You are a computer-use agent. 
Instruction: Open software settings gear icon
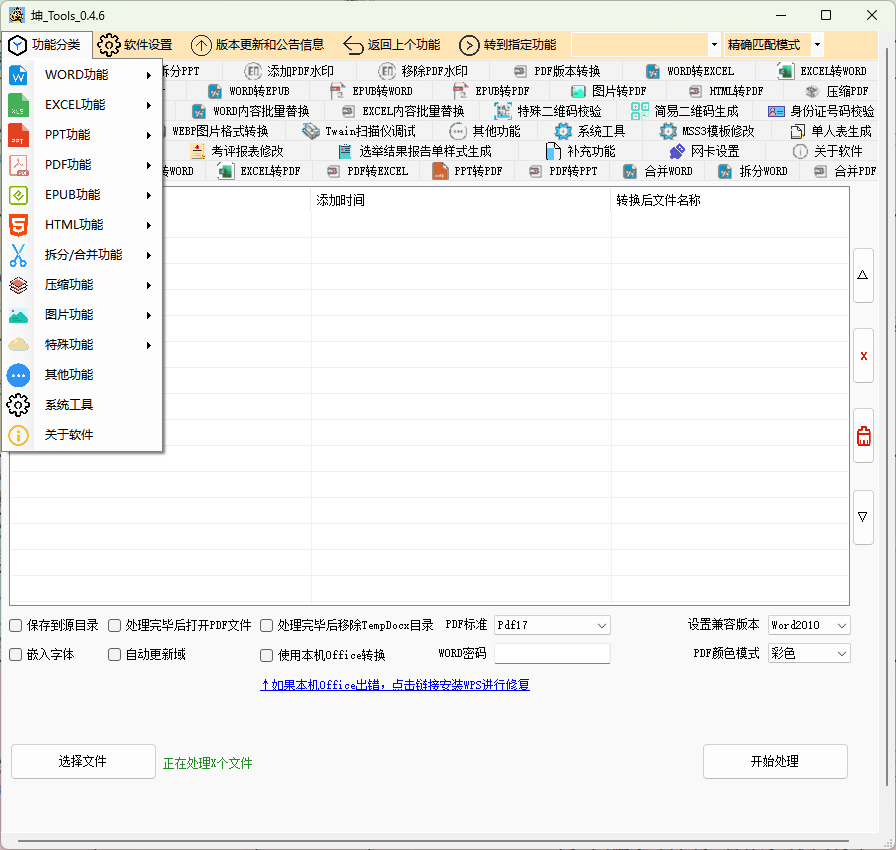click(109, 45)
